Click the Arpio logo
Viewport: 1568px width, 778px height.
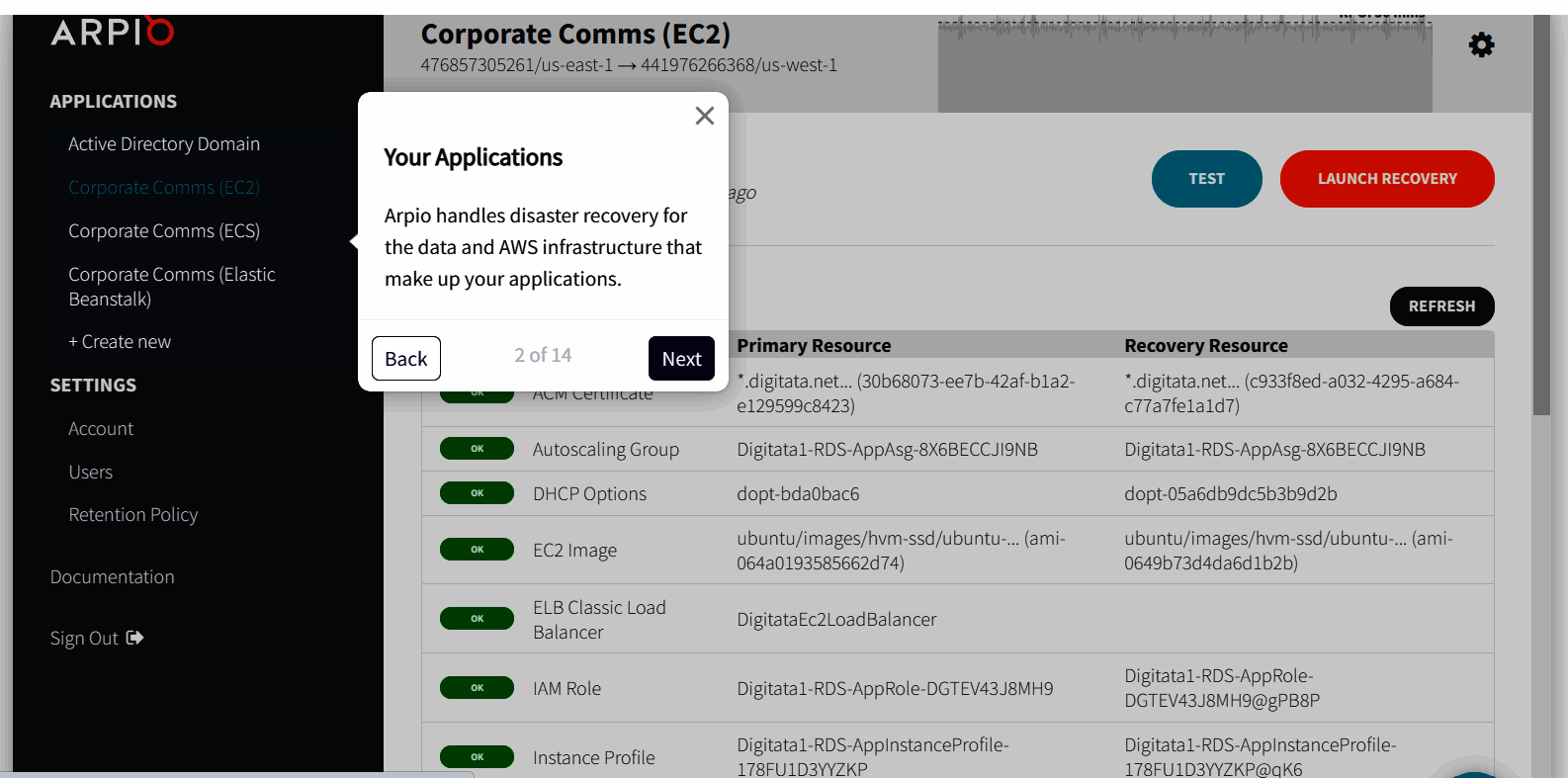112,32
